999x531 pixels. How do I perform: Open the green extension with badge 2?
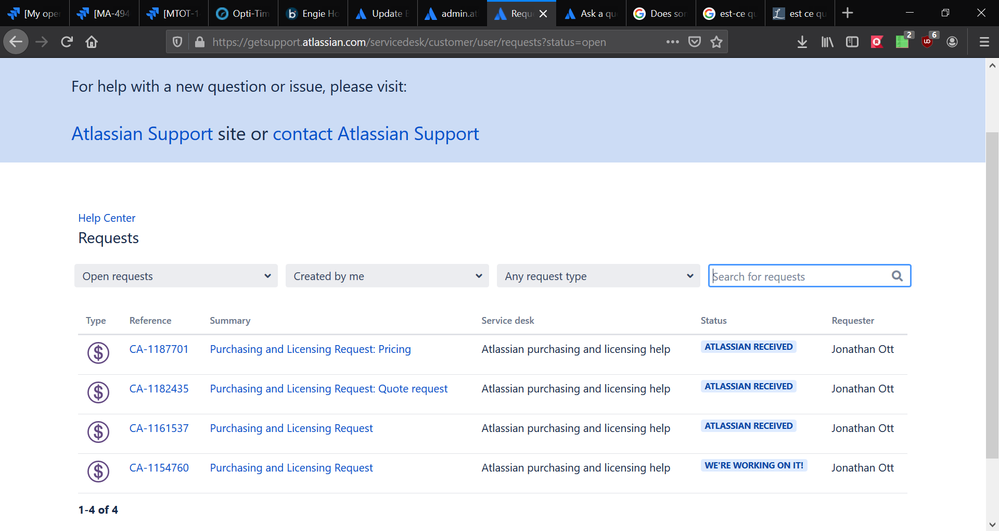click(903, 41)
